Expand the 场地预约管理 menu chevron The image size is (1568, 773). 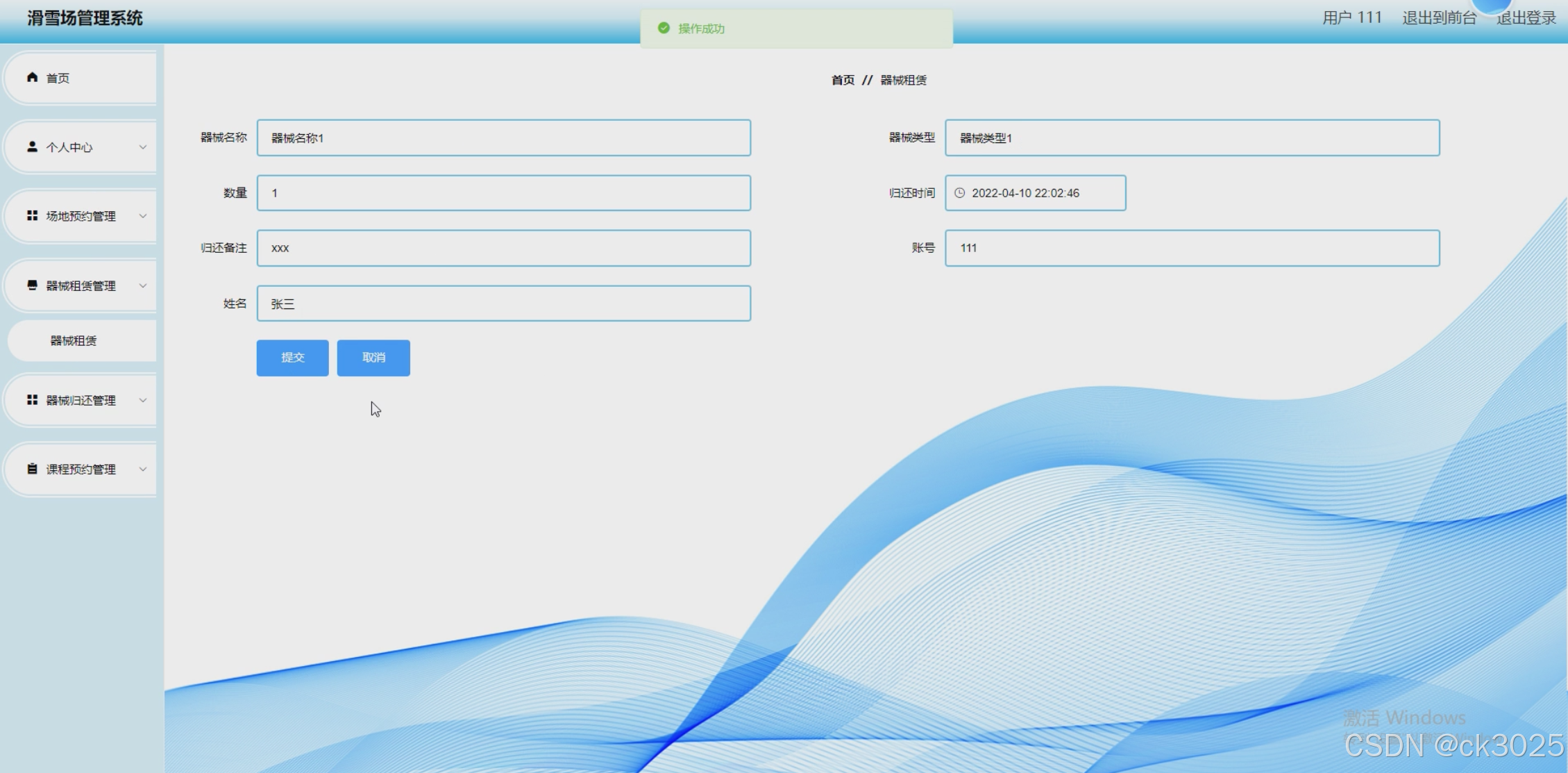143,216
